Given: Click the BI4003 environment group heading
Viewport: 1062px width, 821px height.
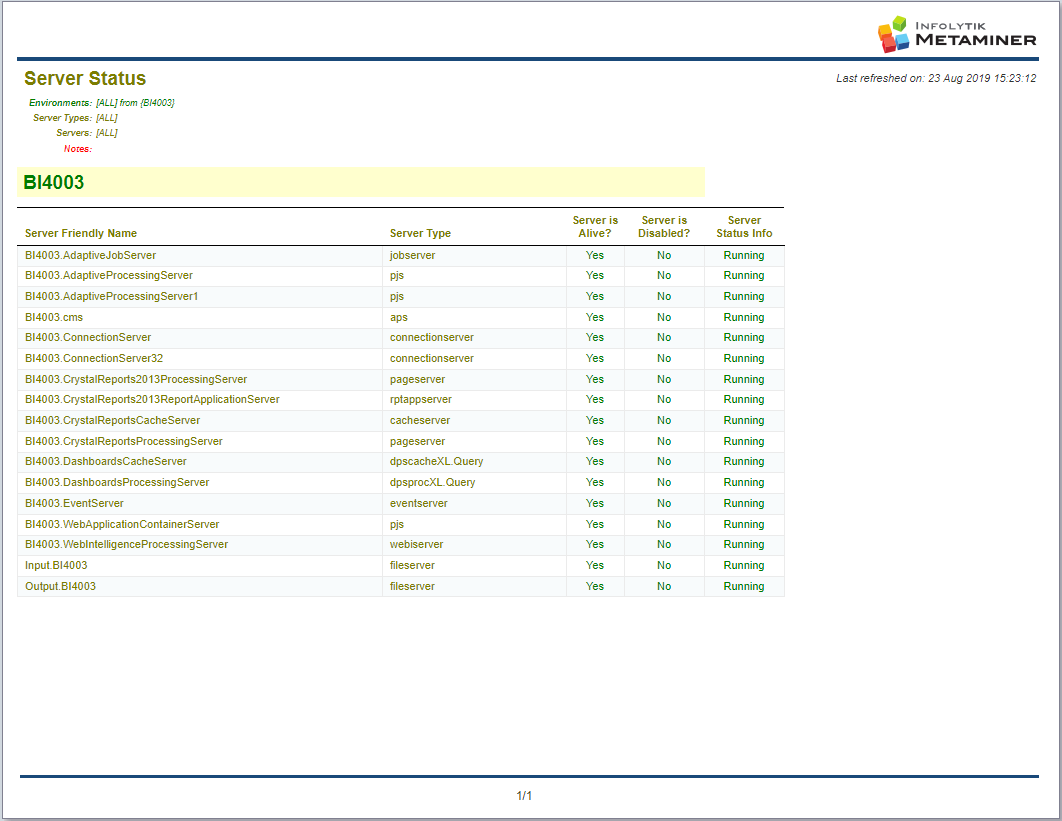Looking at the screenshot, I should [x=54, y=182].
